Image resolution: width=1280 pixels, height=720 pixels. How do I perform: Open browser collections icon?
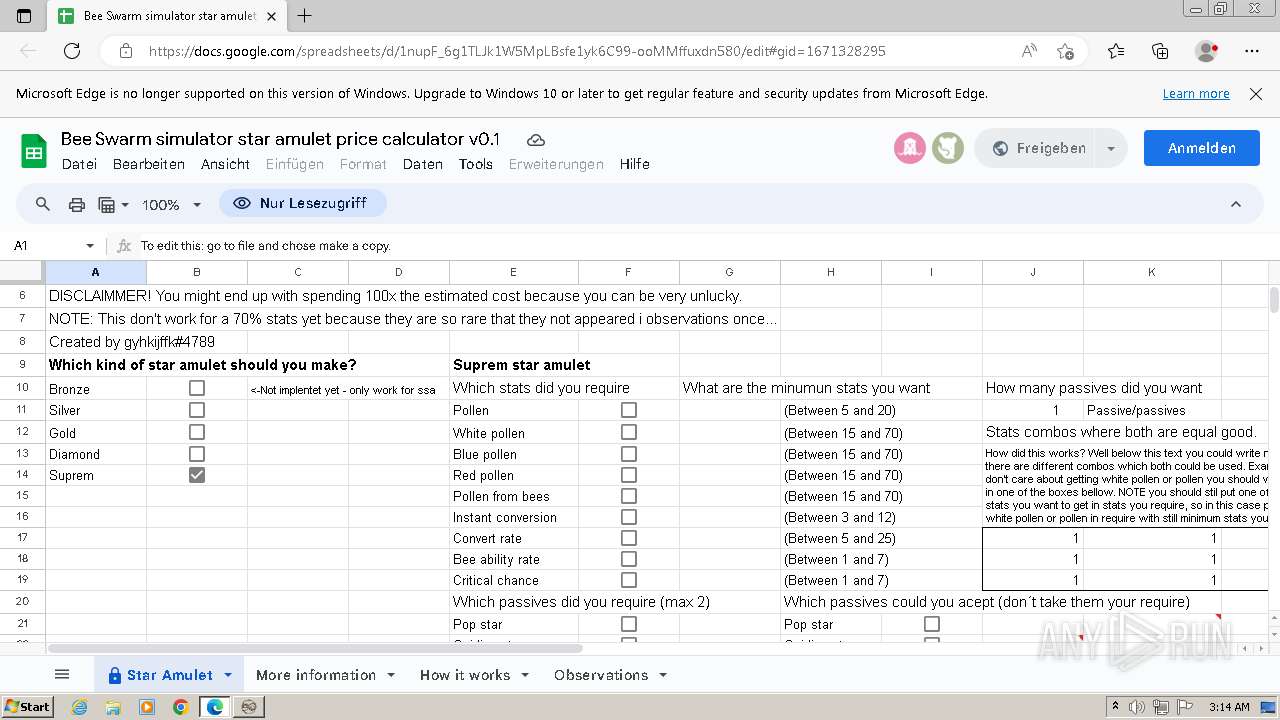pos(1160,51)
